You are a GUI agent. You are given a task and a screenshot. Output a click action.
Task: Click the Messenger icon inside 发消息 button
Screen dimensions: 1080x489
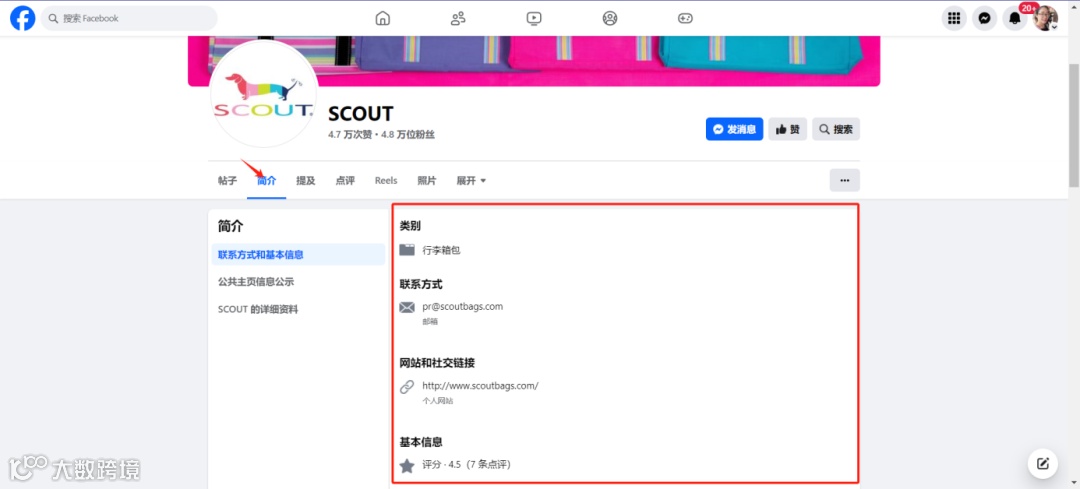(718, 129)
